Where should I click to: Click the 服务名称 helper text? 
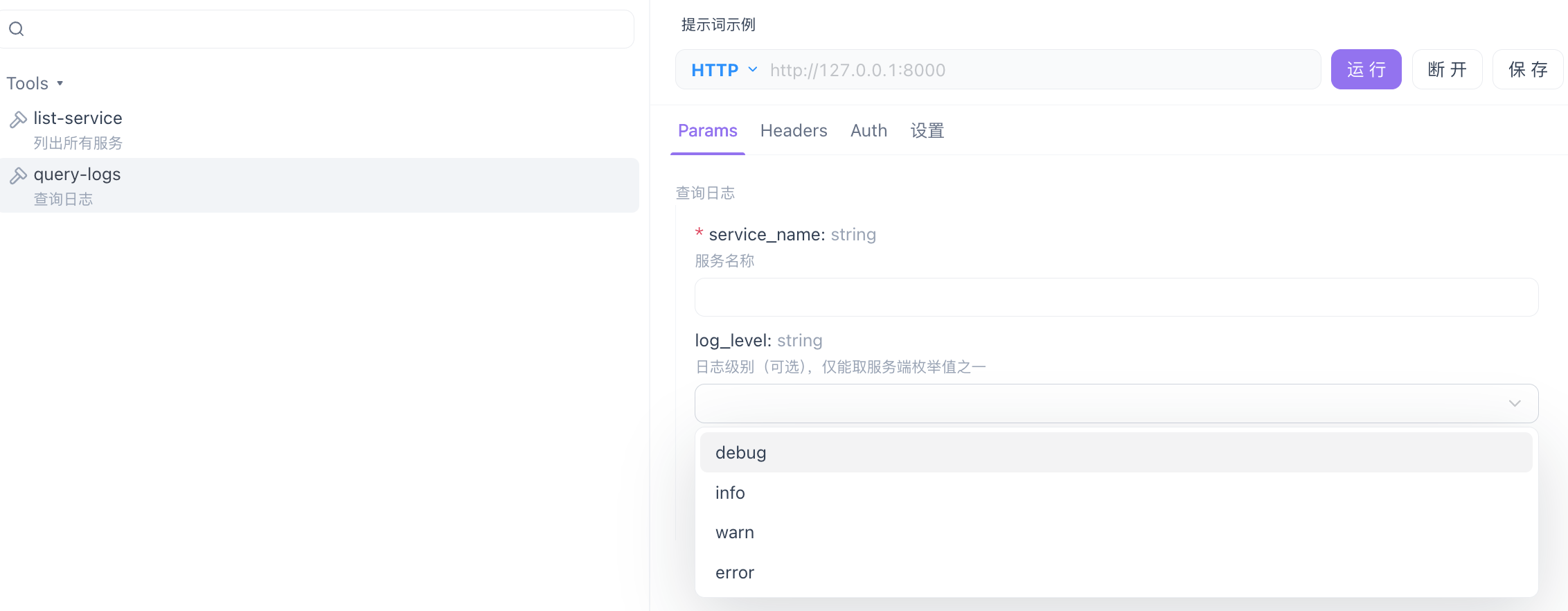coord(724,260)
